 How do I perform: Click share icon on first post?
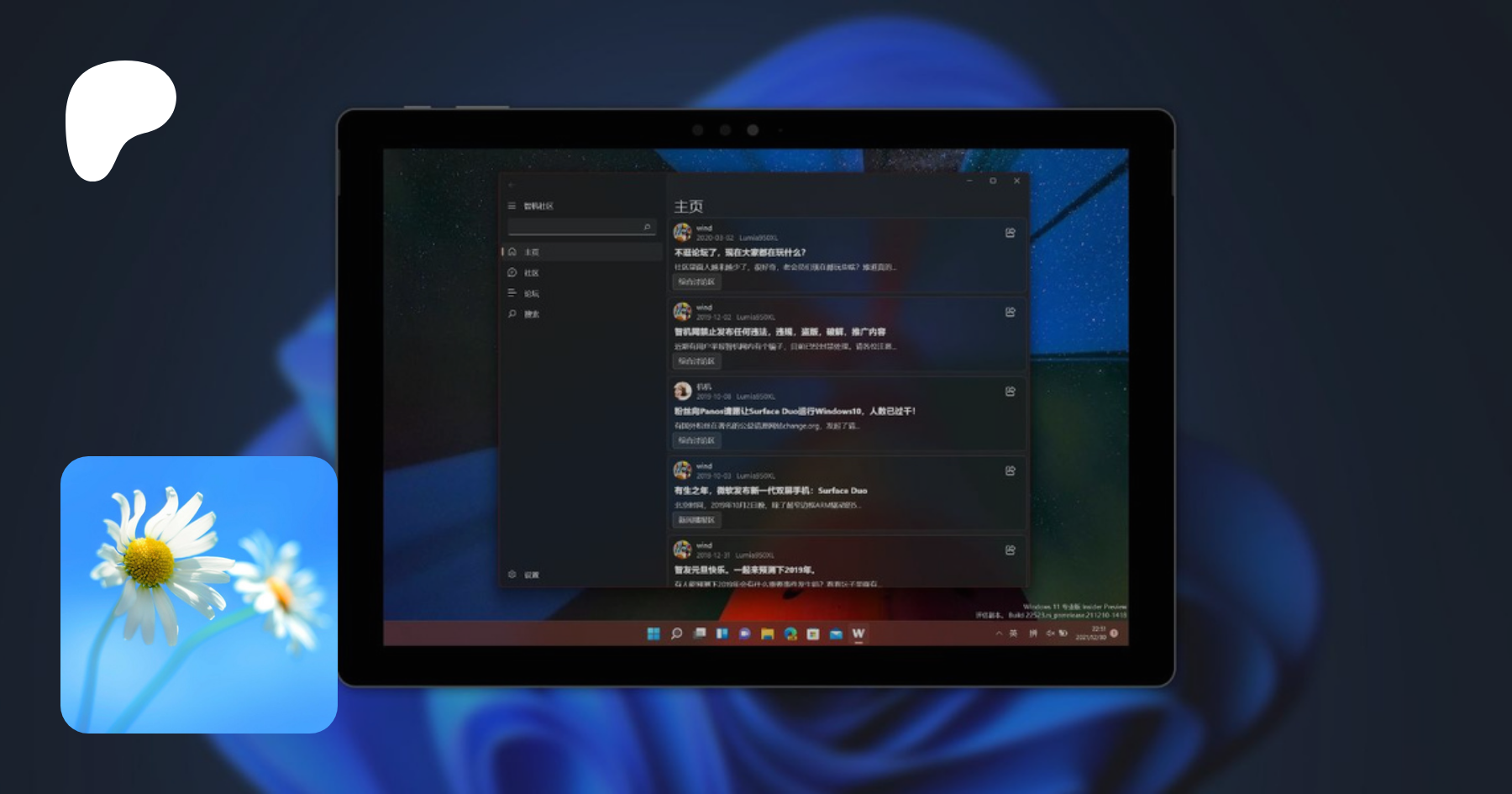coord(1011,233)
